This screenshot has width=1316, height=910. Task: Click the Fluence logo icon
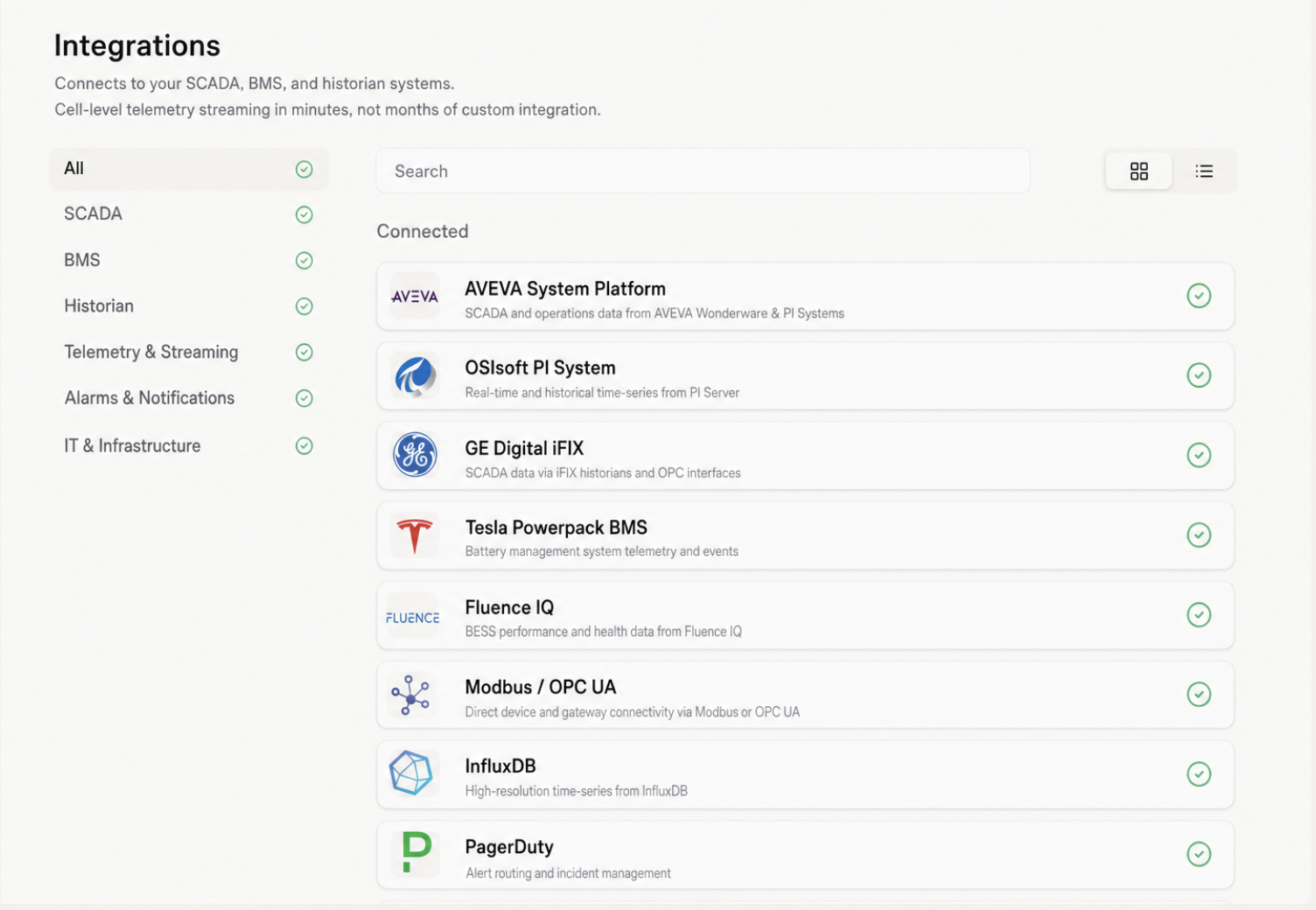(413, 617)
